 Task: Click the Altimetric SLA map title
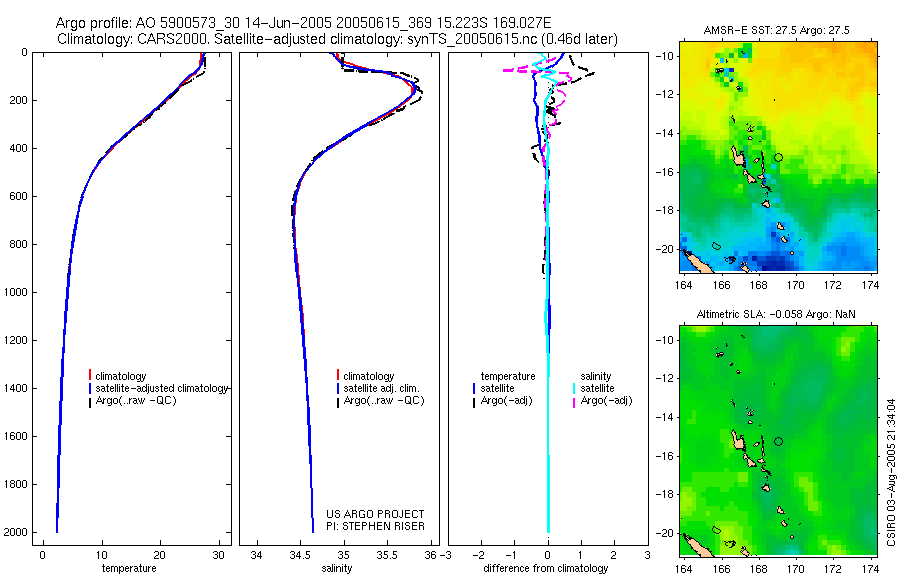pos(775,314)
